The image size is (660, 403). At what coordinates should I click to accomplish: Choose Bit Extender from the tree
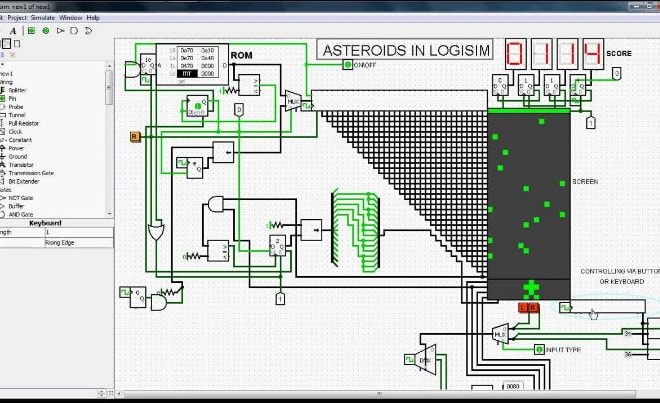pos(24,181)
